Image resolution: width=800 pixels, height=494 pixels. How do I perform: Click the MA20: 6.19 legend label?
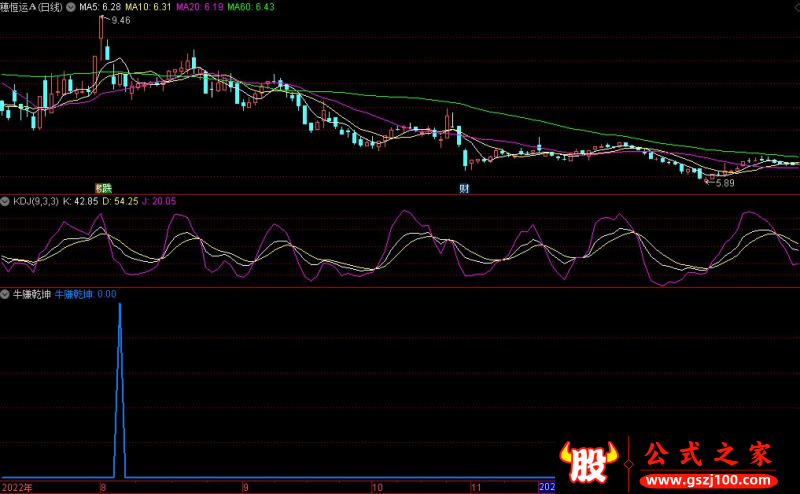(x=200, y=7)
